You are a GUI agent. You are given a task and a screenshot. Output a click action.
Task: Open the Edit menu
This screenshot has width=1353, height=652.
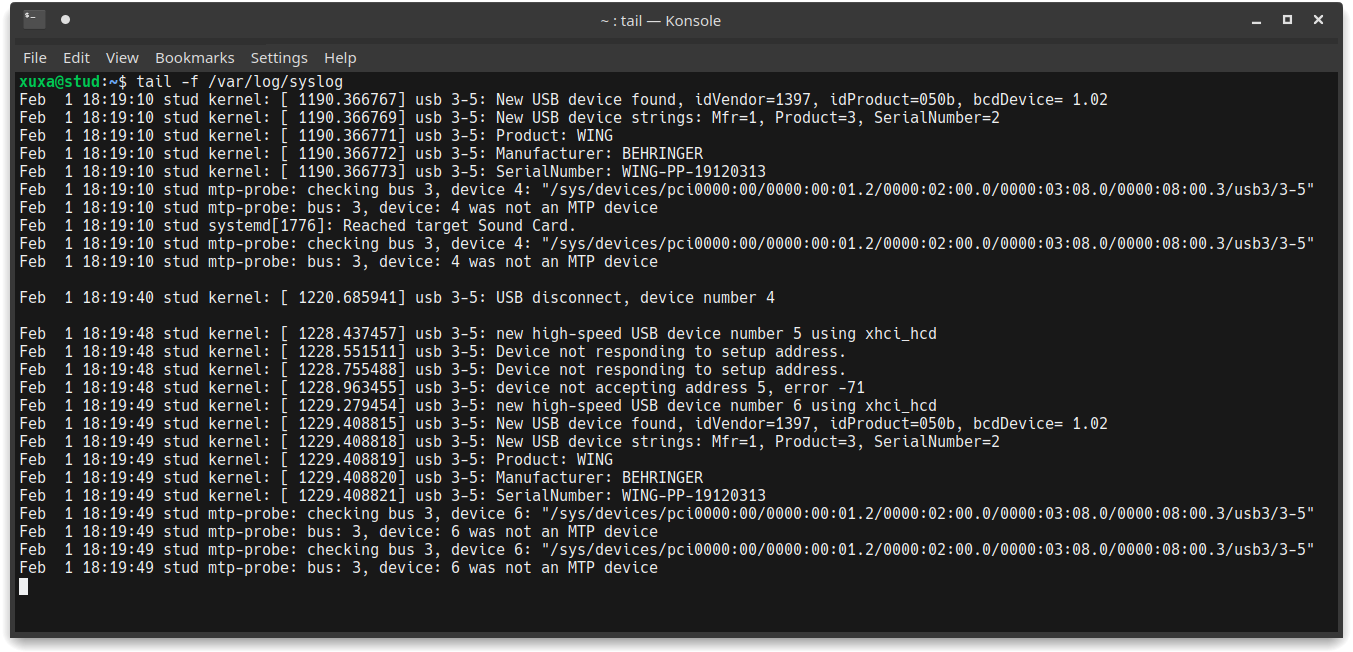point(76,58)
